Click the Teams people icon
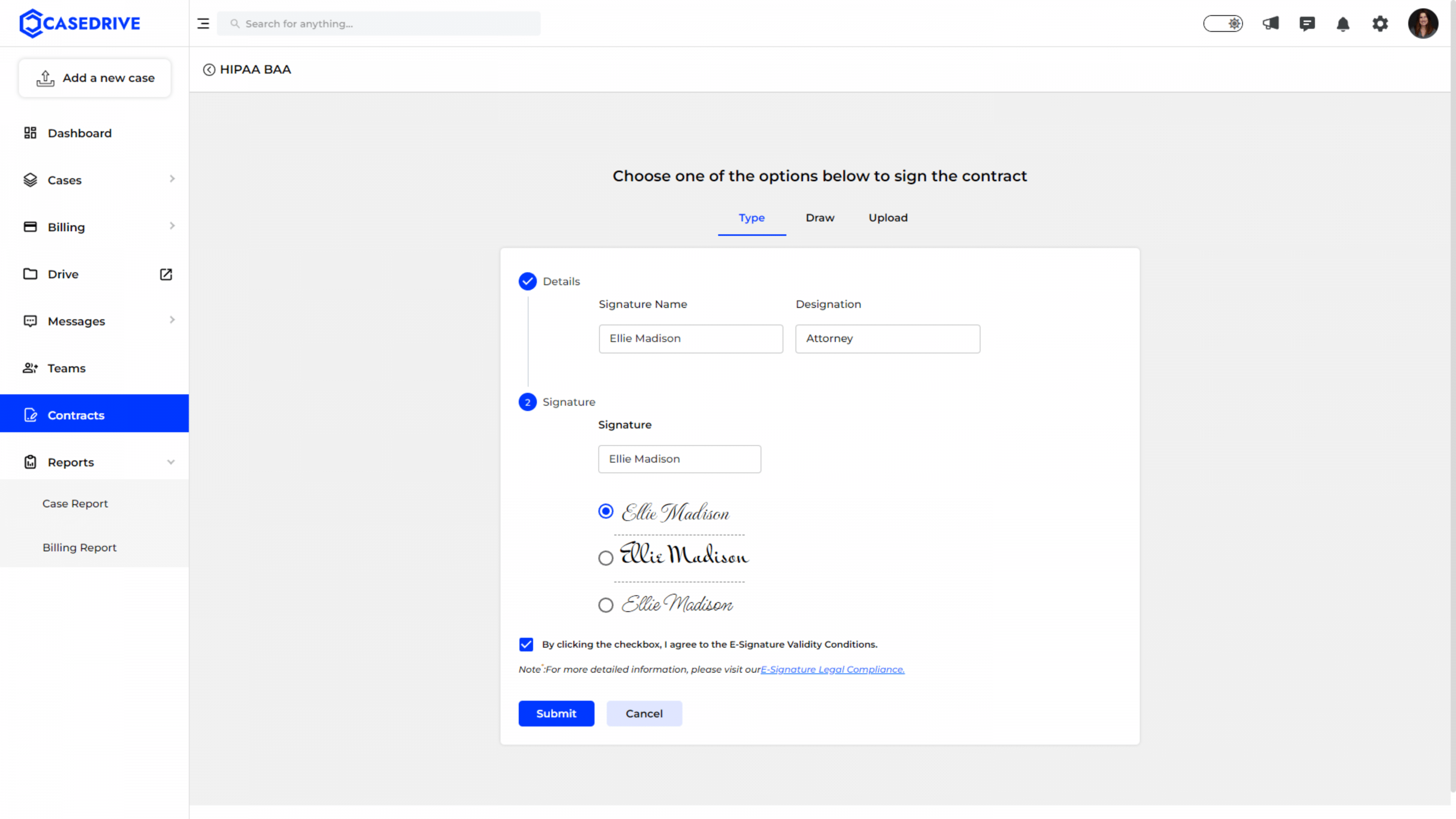 pos(30,368)
